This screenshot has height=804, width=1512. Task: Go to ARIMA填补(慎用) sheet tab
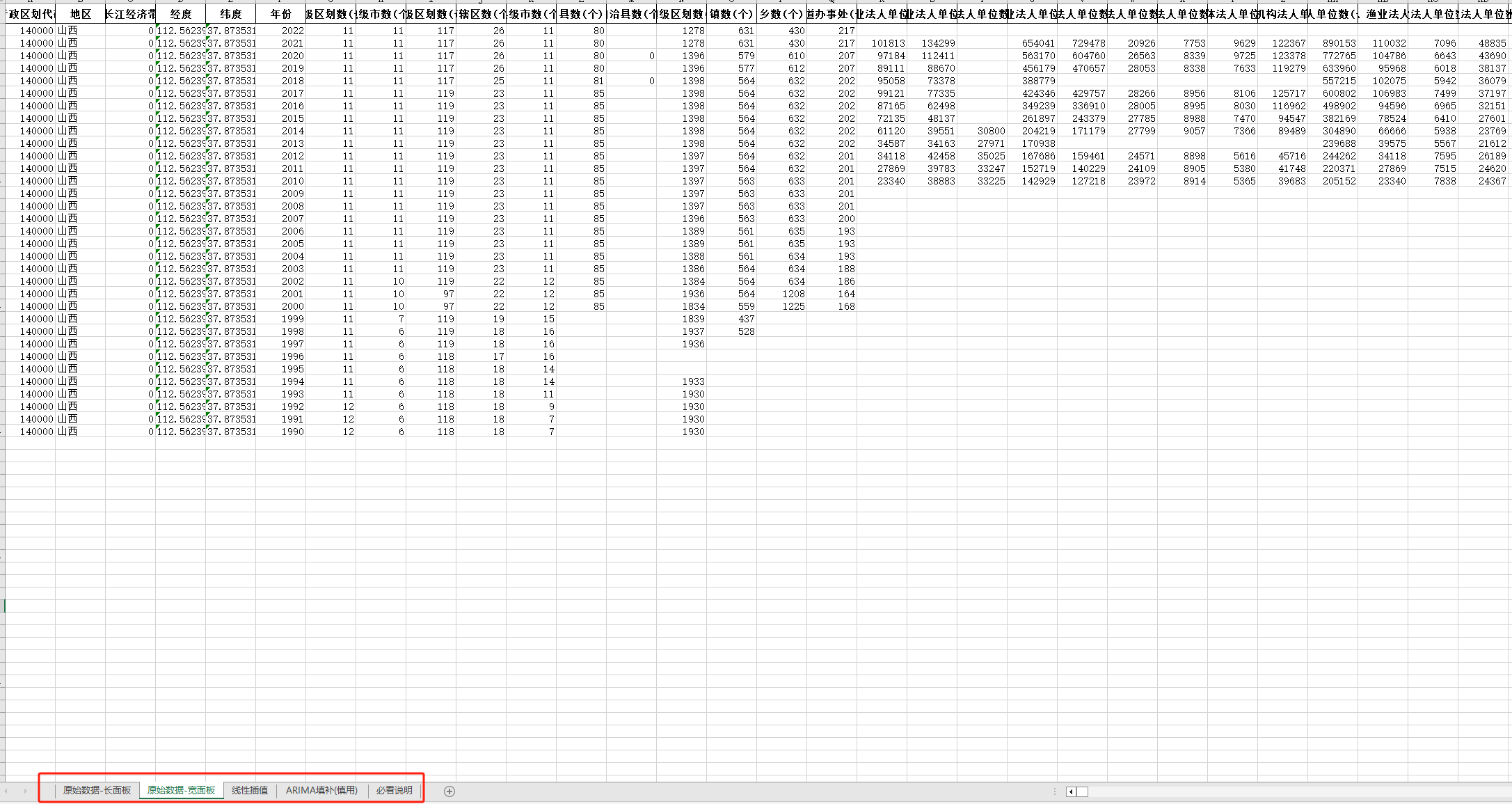[321, 791]
